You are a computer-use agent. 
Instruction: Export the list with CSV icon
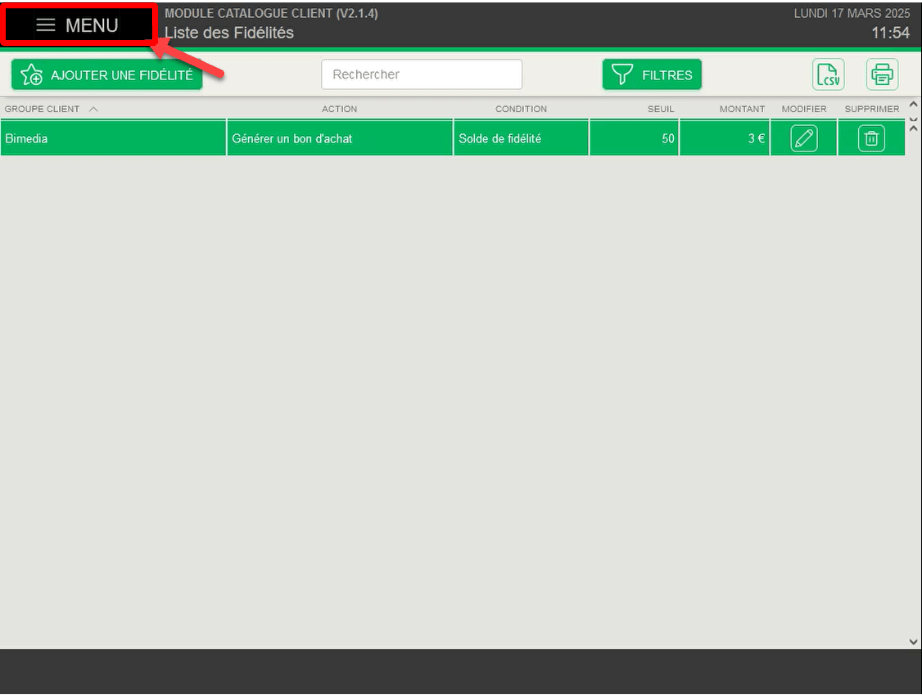pyautogui.click(x=828, y=75)
